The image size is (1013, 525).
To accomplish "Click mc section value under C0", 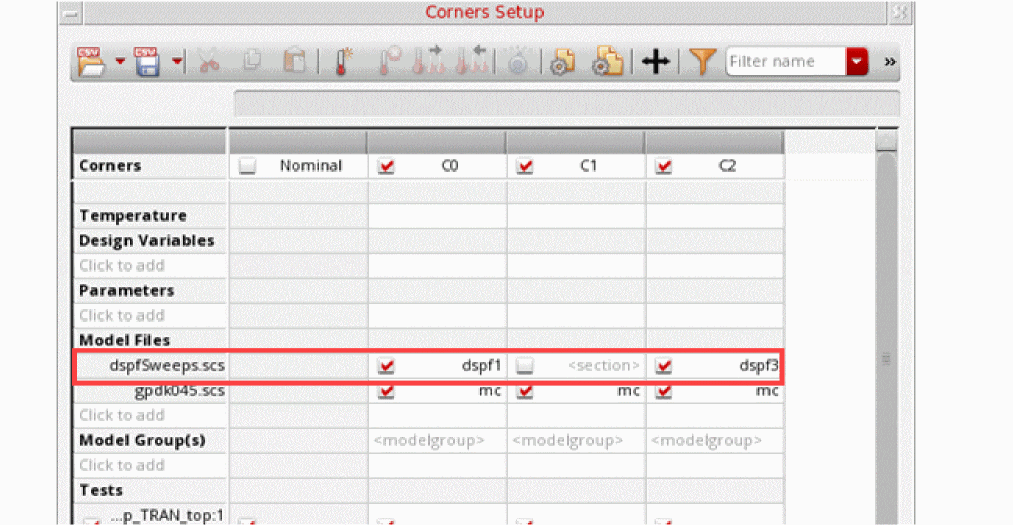I will 490,391.
